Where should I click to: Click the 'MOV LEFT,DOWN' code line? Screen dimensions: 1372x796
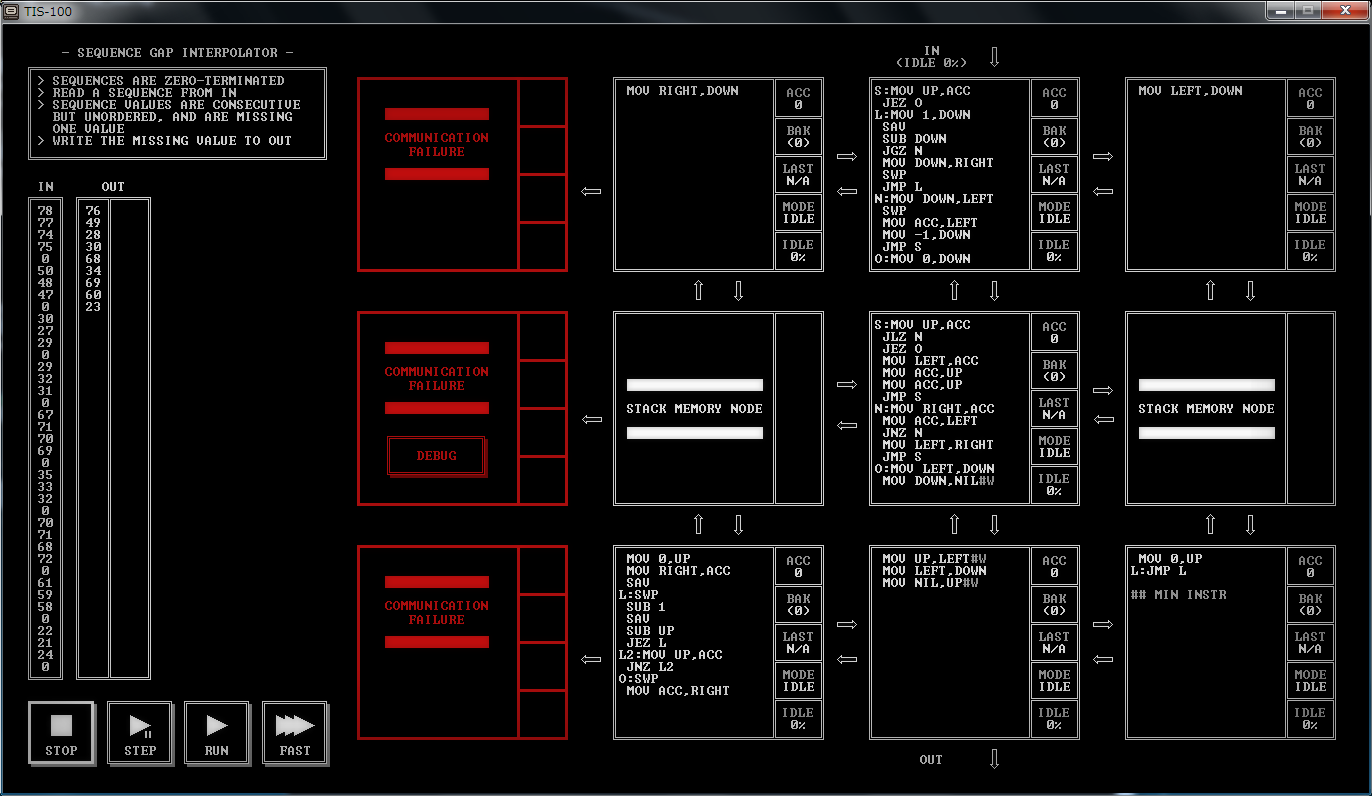(1190, 91)
